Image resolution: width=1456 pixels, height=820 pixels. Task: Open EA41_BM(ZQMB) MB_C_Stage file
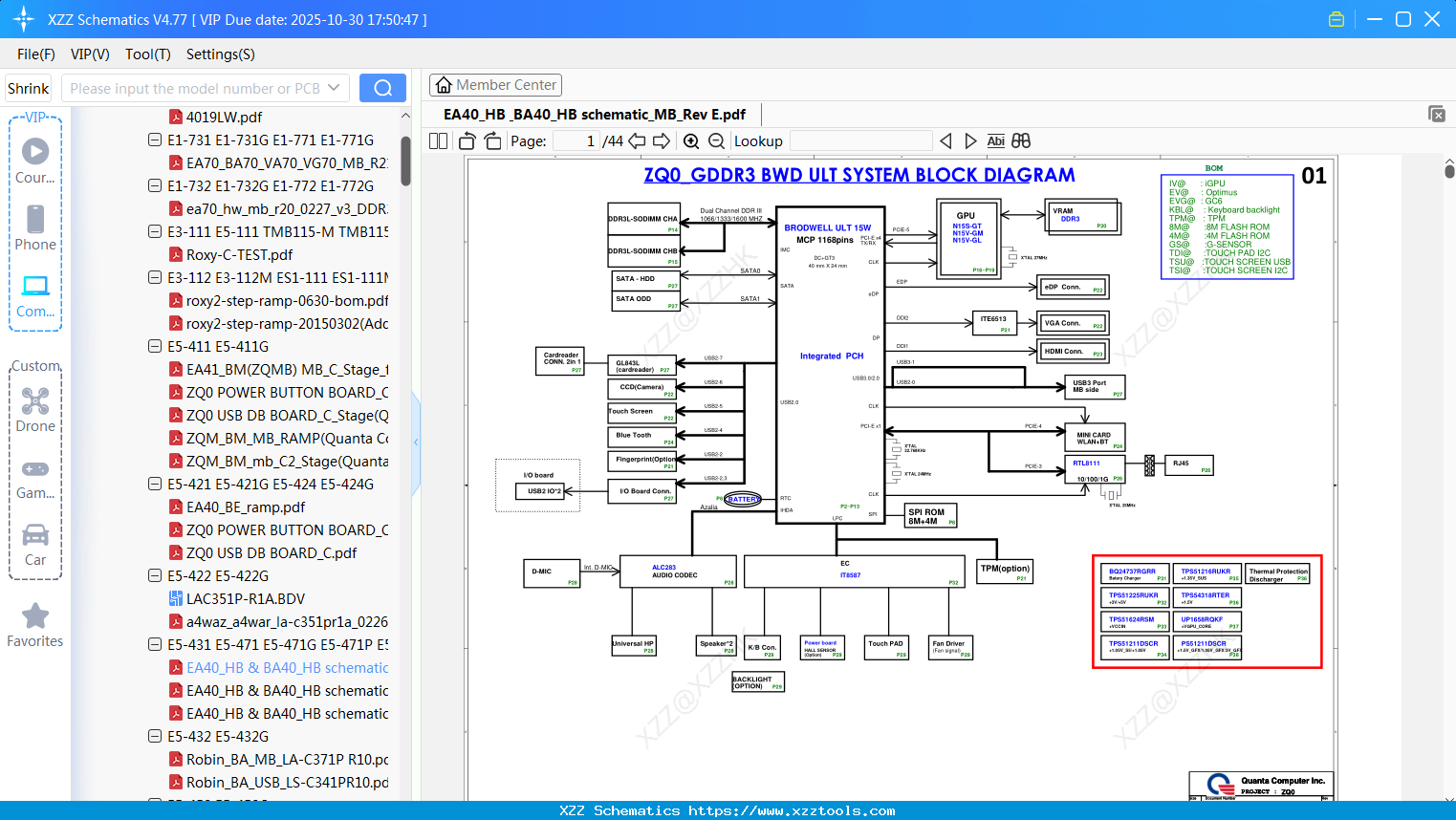(x=278, y=370)
